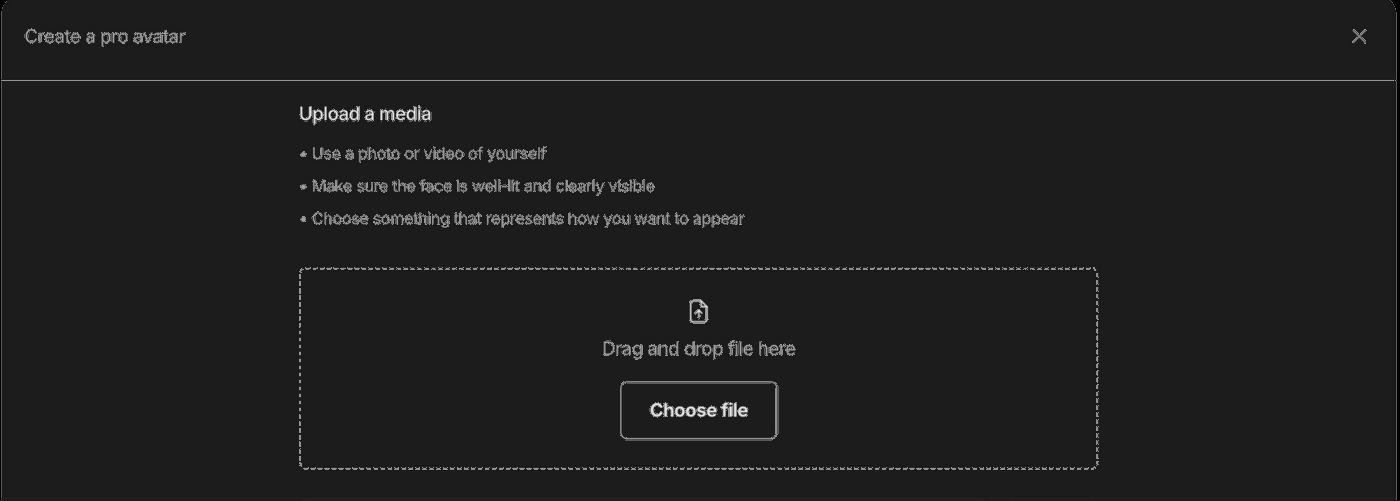
Task: Click the 'Choose something that represents' guideline
Action: pyautogui.click(x=527, y=219)
